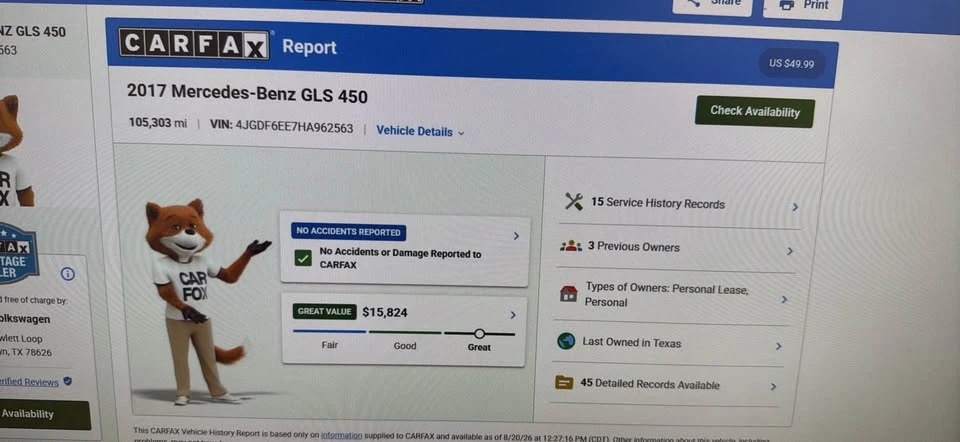Click the info circle icon in sidebar
The height and width of the screenshot is (442, 960).
click(x=68, y=274)
